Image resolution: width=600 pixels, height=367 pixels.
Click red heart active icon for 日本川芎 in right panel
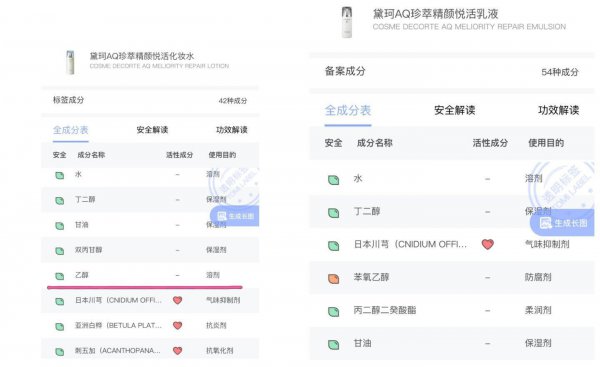(488, 244)
